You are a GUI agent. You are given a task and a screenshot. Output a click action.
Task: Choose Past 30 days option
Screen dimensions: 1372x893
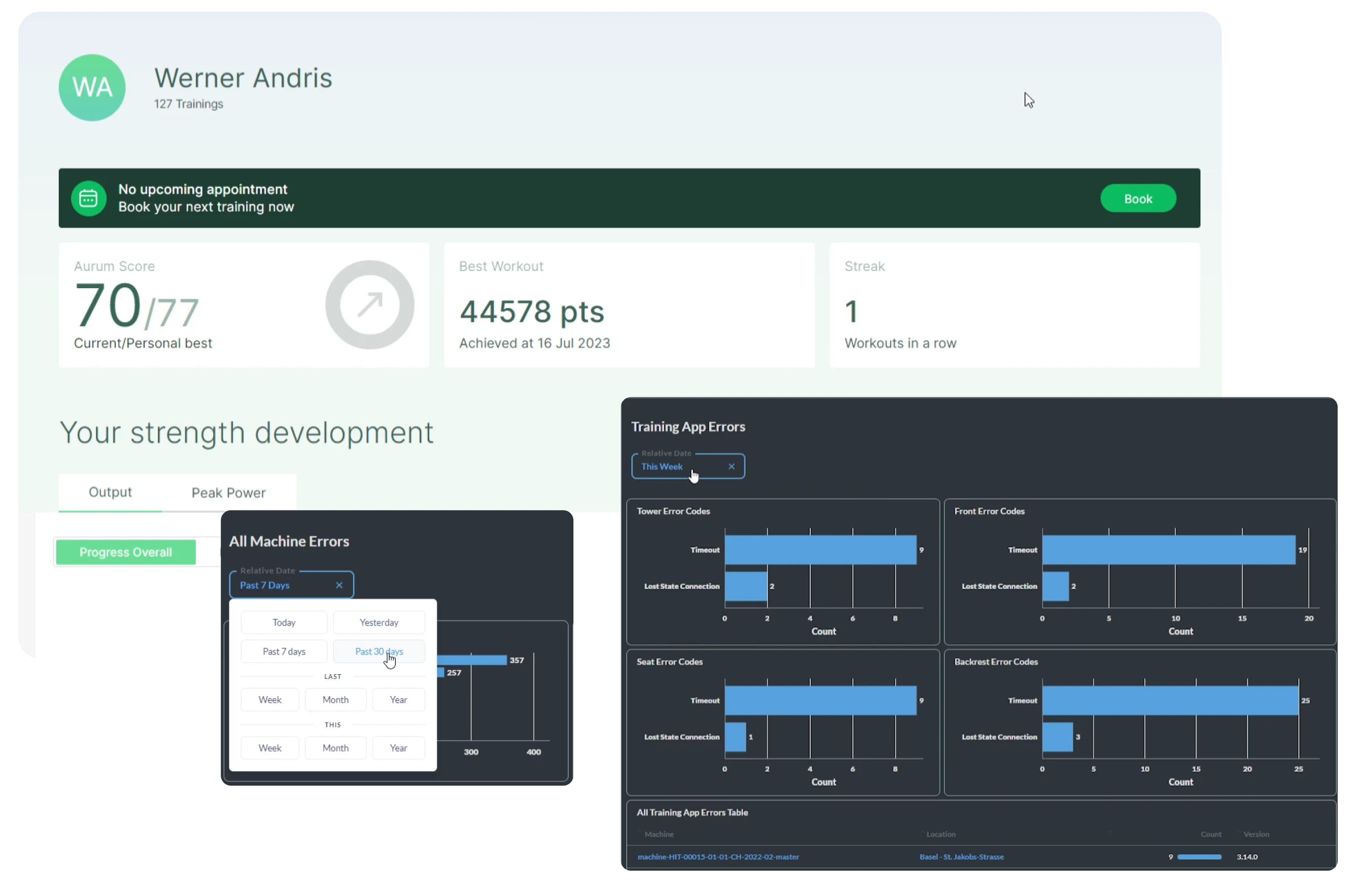[x=379, y=651]
